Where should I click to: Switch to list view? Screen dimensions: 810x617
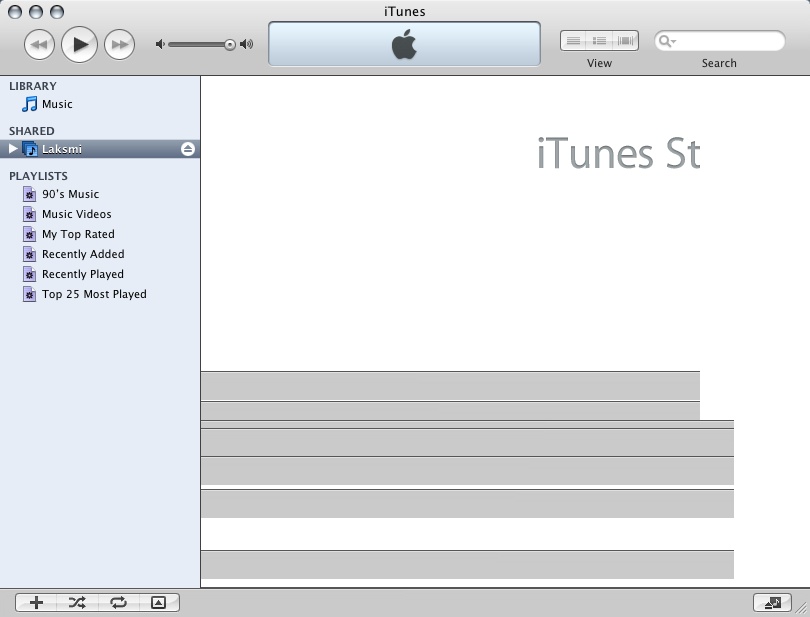tap(573, 41)
